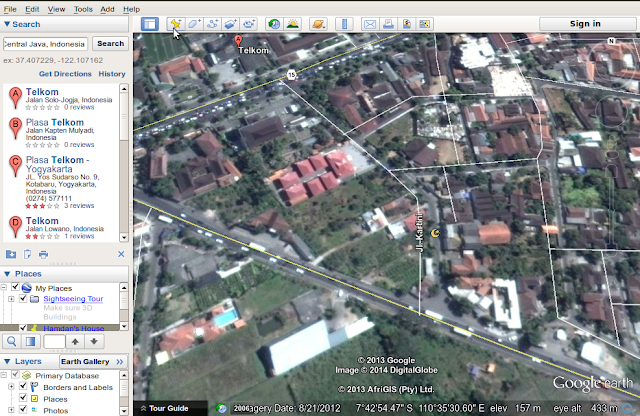The image size is (640, 416).
Task: Click the Telkom placemark A on map
Action: [x=238, y=40]
